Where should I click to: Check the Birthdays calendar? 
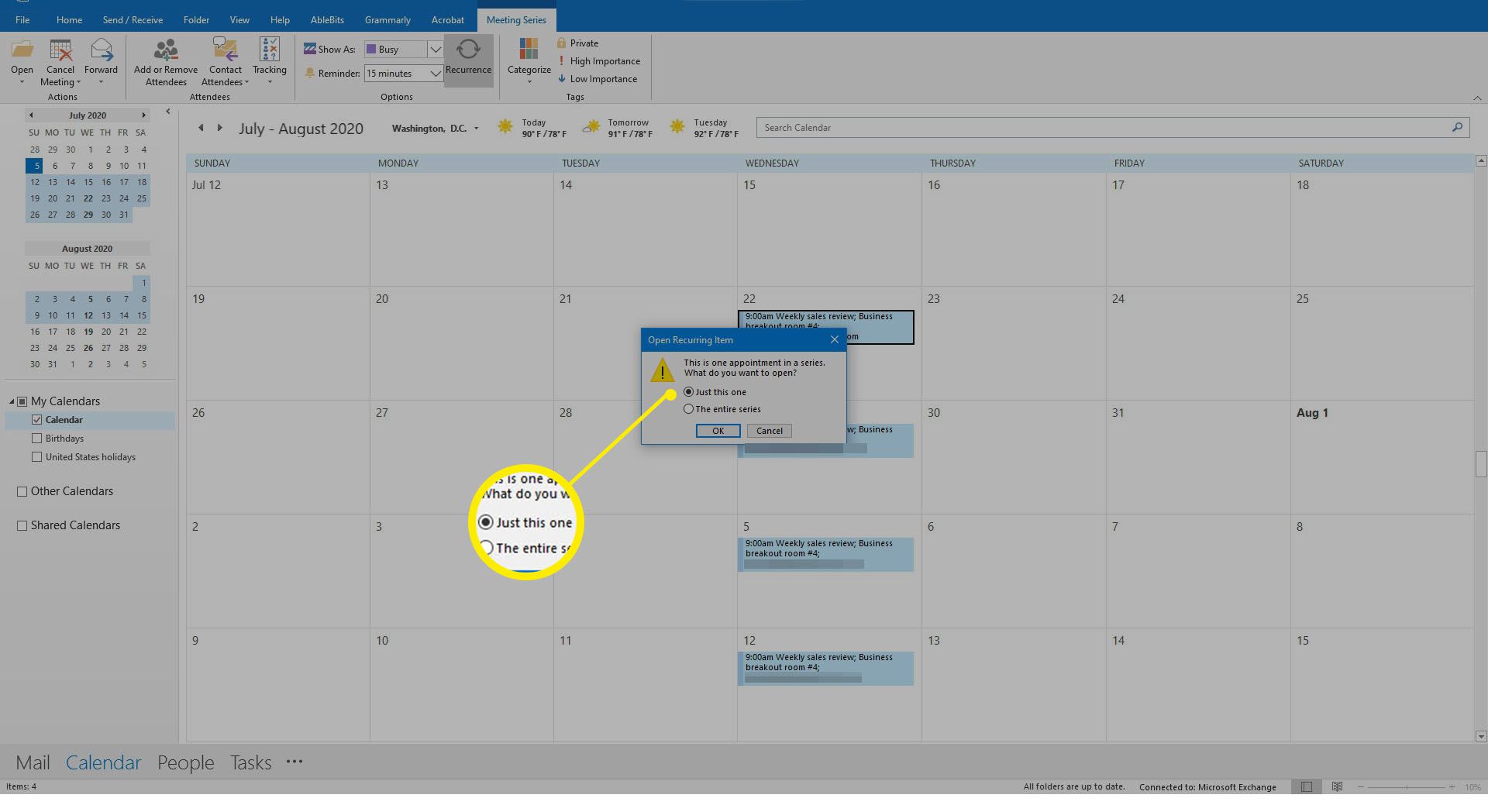pos(36,439)
